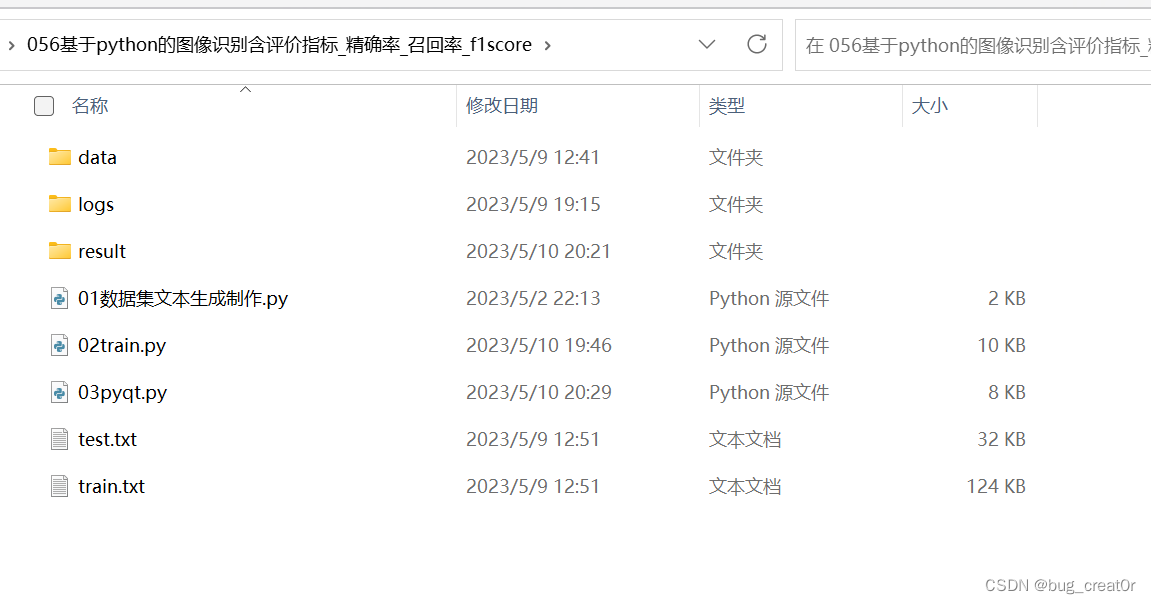Reverse sort order using the 名称 column arrow
The height and width of the screenshot is (604, 1151).
tap(245, 89)
